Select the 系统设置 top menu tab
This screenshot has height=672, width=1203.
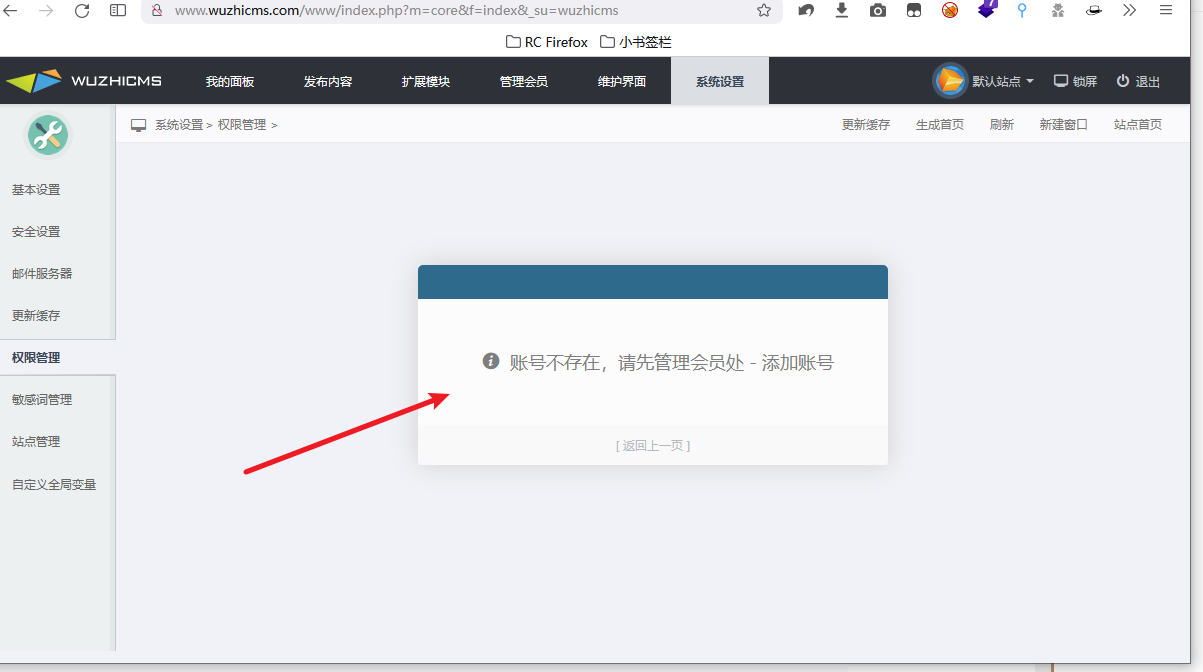[x=720, y=81]
